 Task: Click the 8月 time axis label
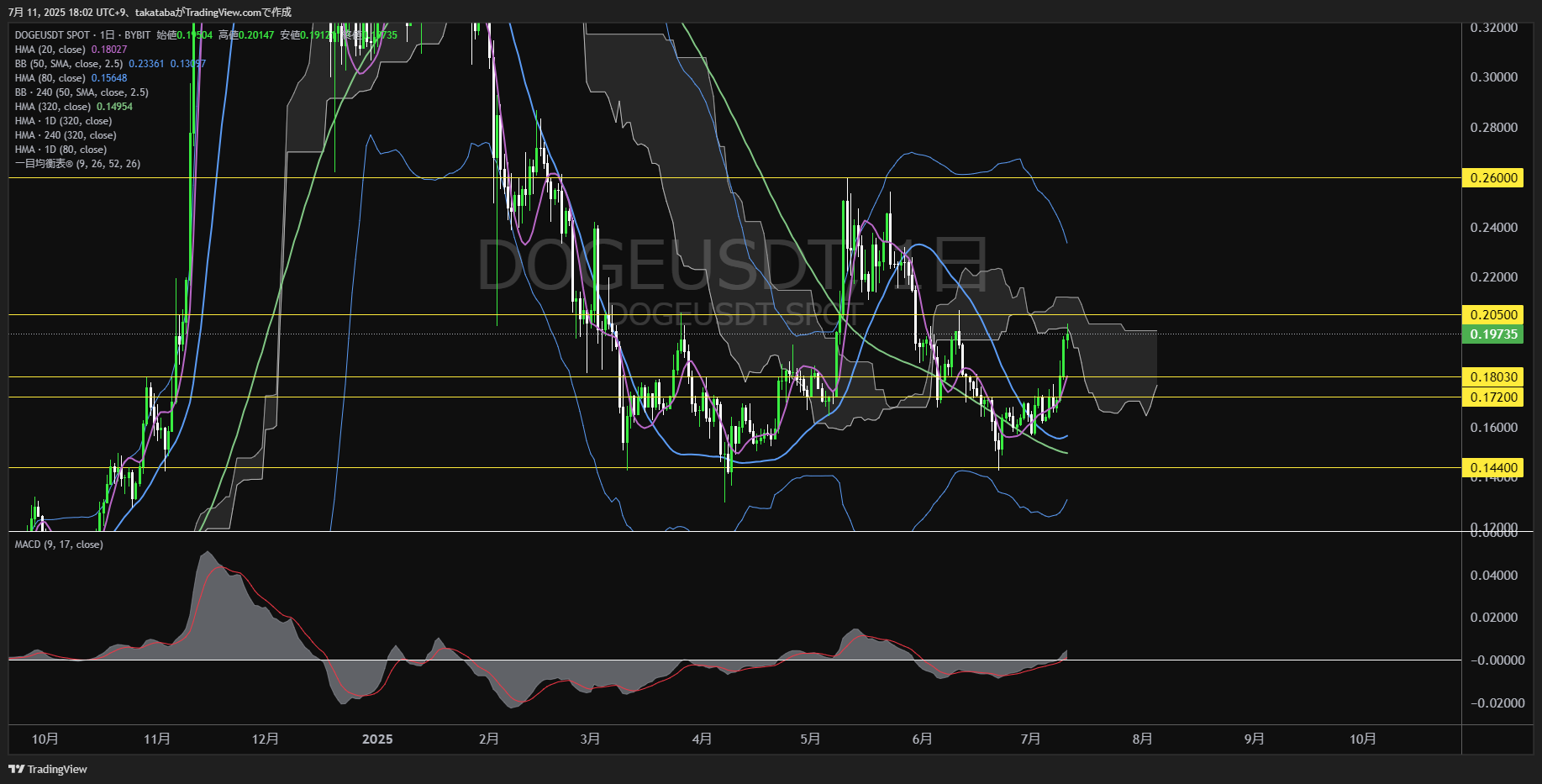(x=1143, y=739)
